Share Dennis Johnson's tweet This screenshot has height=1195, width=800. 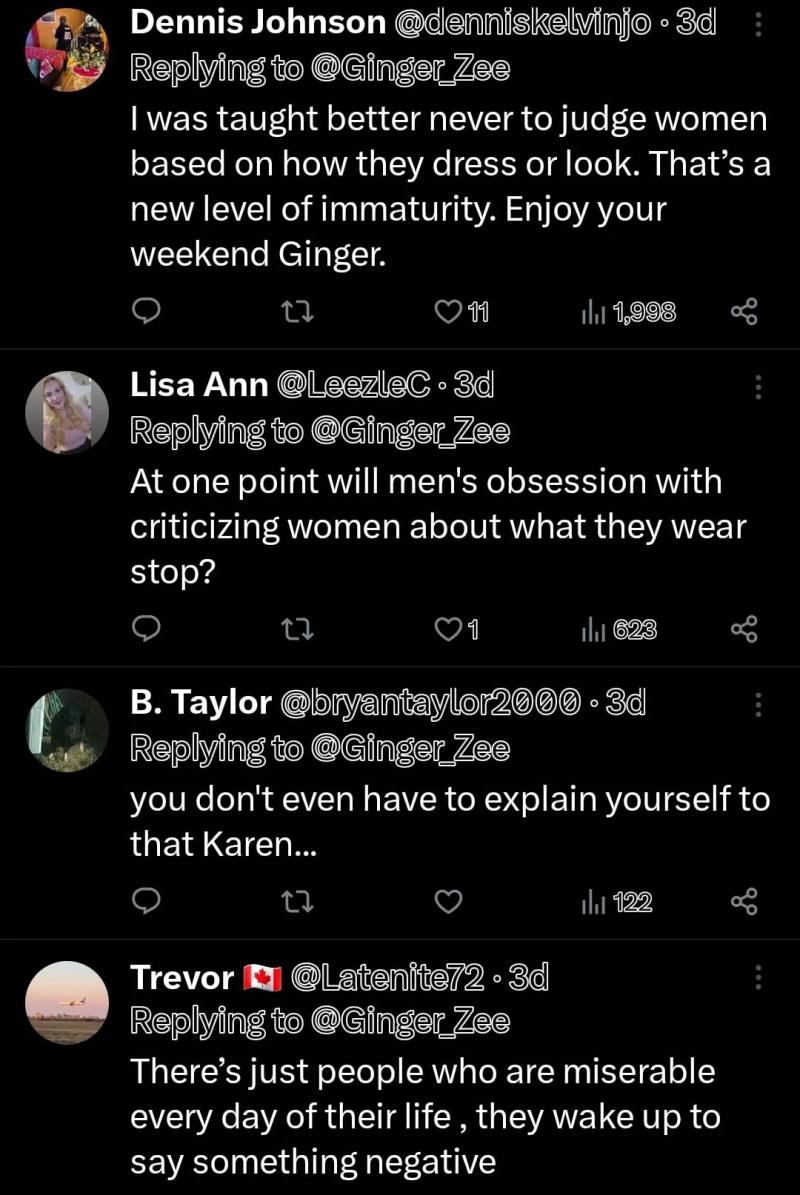(x=744, y=311)
